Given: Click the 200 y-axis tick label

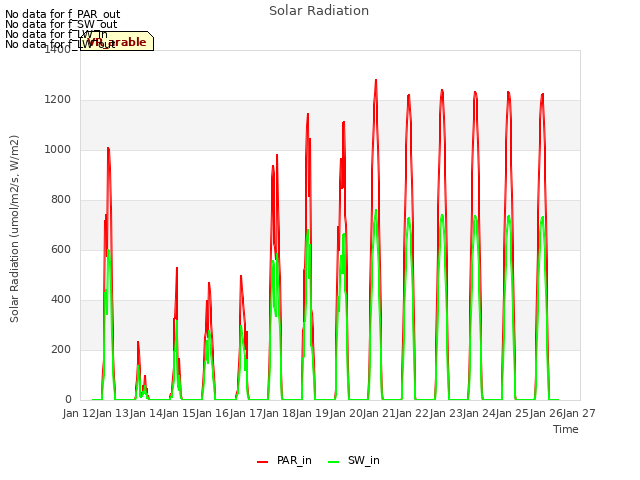Looking at the screenshot, I should (61, 349).
